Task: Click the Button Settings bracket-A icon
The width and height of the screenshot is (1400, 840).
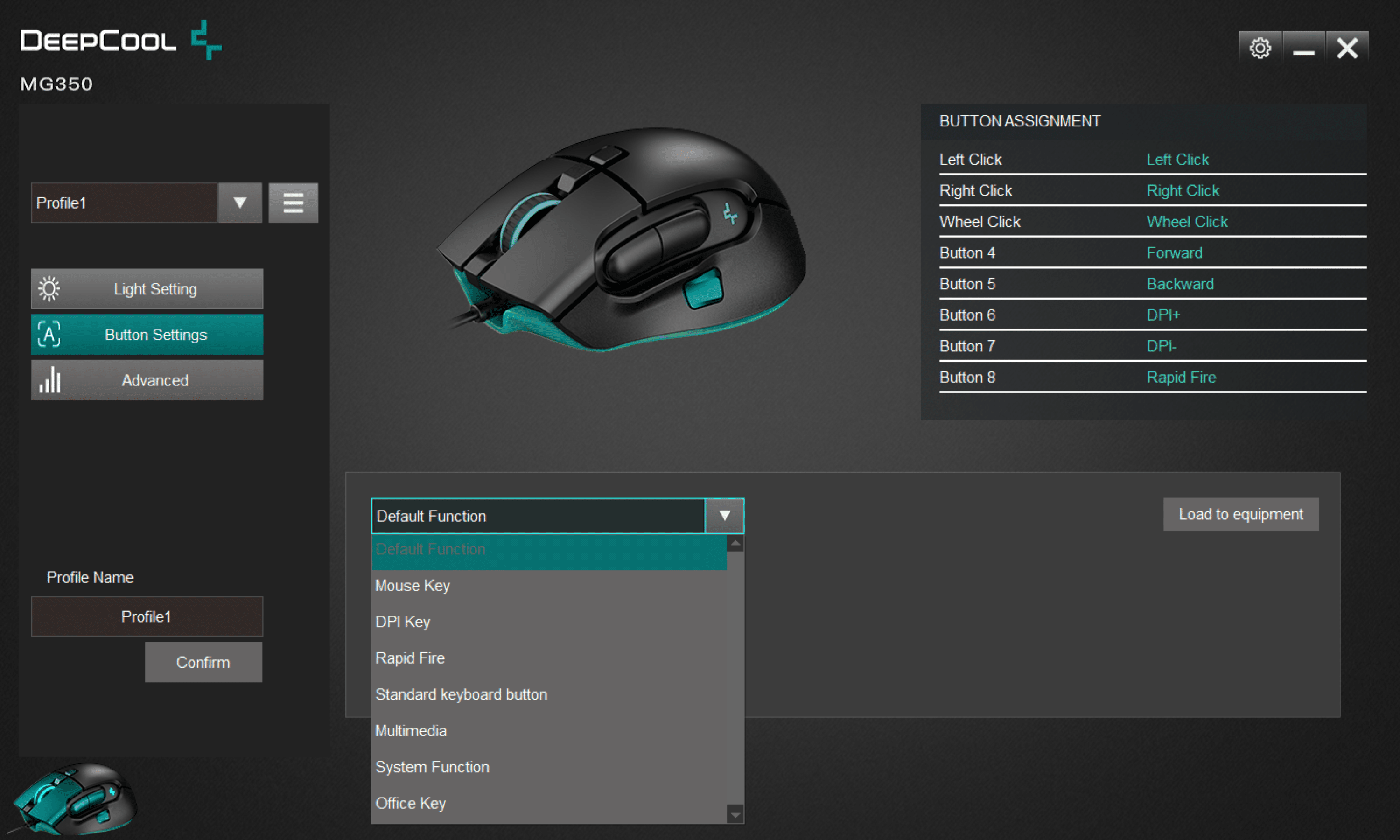Action: coord(49,334)
